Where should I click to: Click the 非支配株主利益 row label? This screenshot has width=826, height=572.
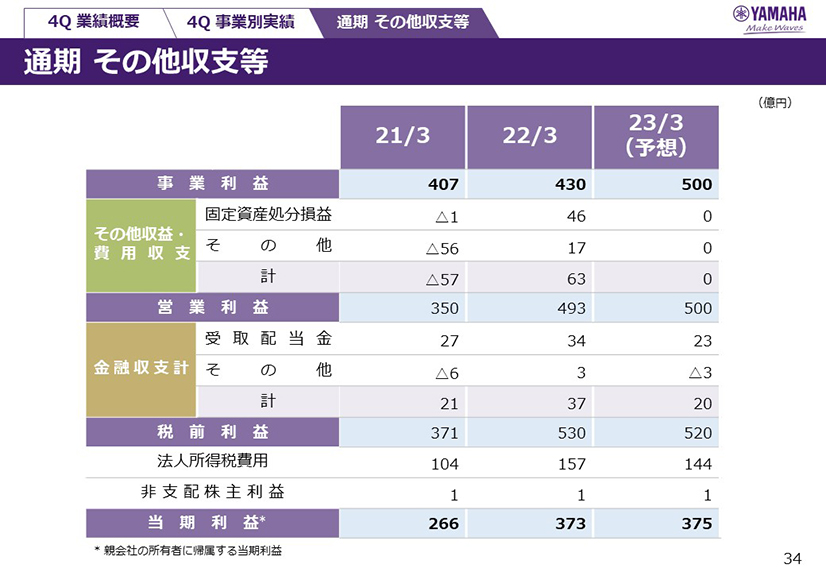coord(212,492)
